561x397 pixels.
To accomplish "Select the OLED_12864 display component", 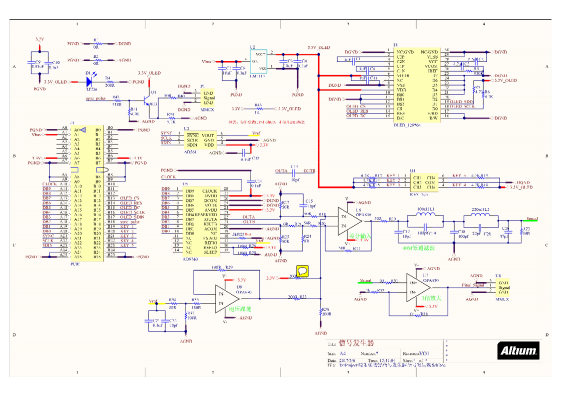I will point(416,85).
